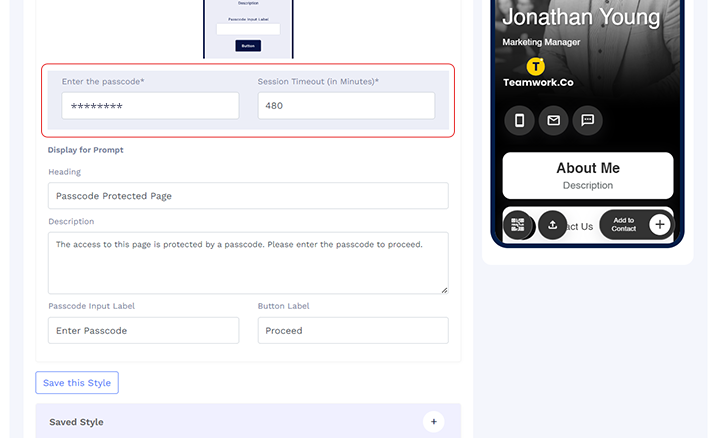Click the Session Timeout field showing 480

click(x=346, y=106)
